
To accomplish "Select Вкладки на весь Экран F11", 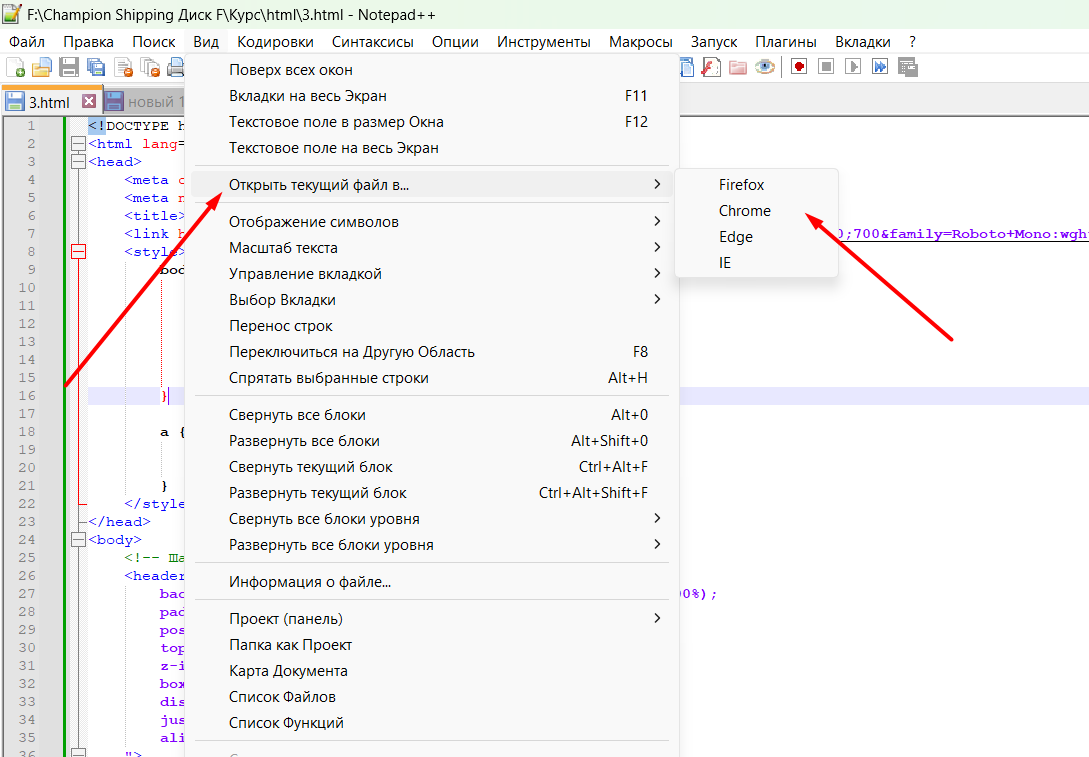I will [x=431, y=96].
